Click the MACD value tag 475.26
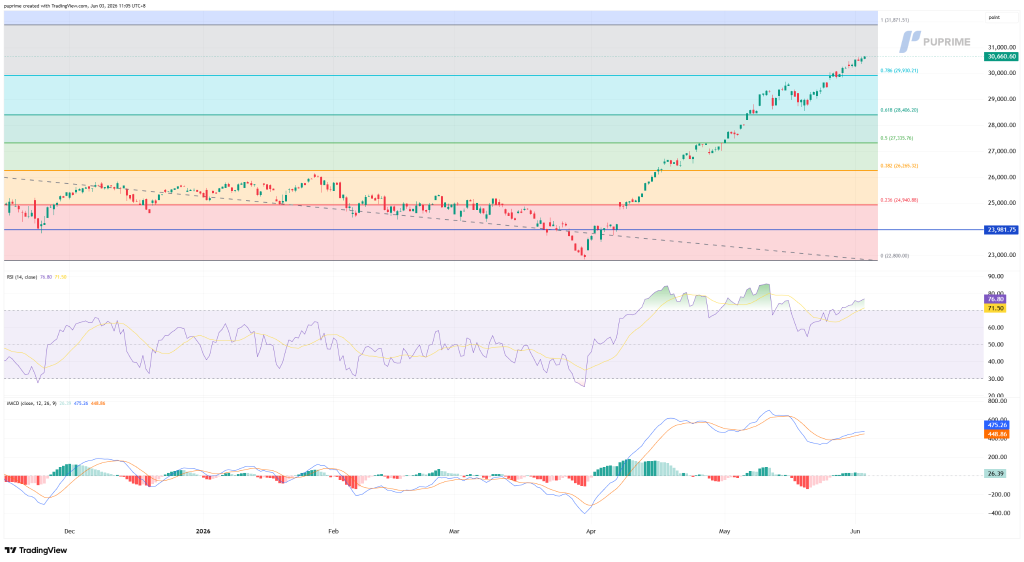 coord(997,425)
